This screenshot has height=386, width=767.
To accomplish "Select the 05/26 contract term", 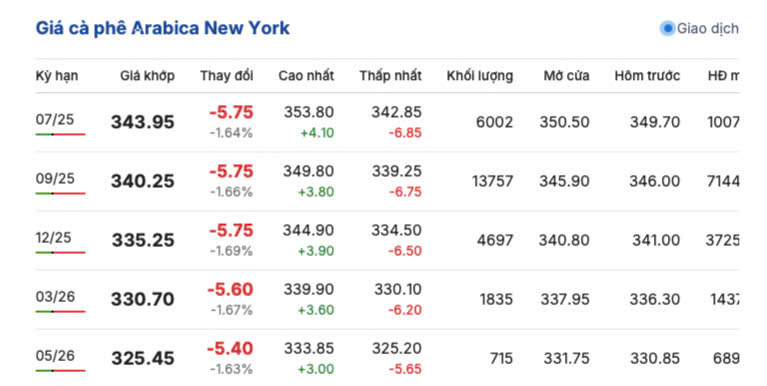I will click(x=55, y=356).
